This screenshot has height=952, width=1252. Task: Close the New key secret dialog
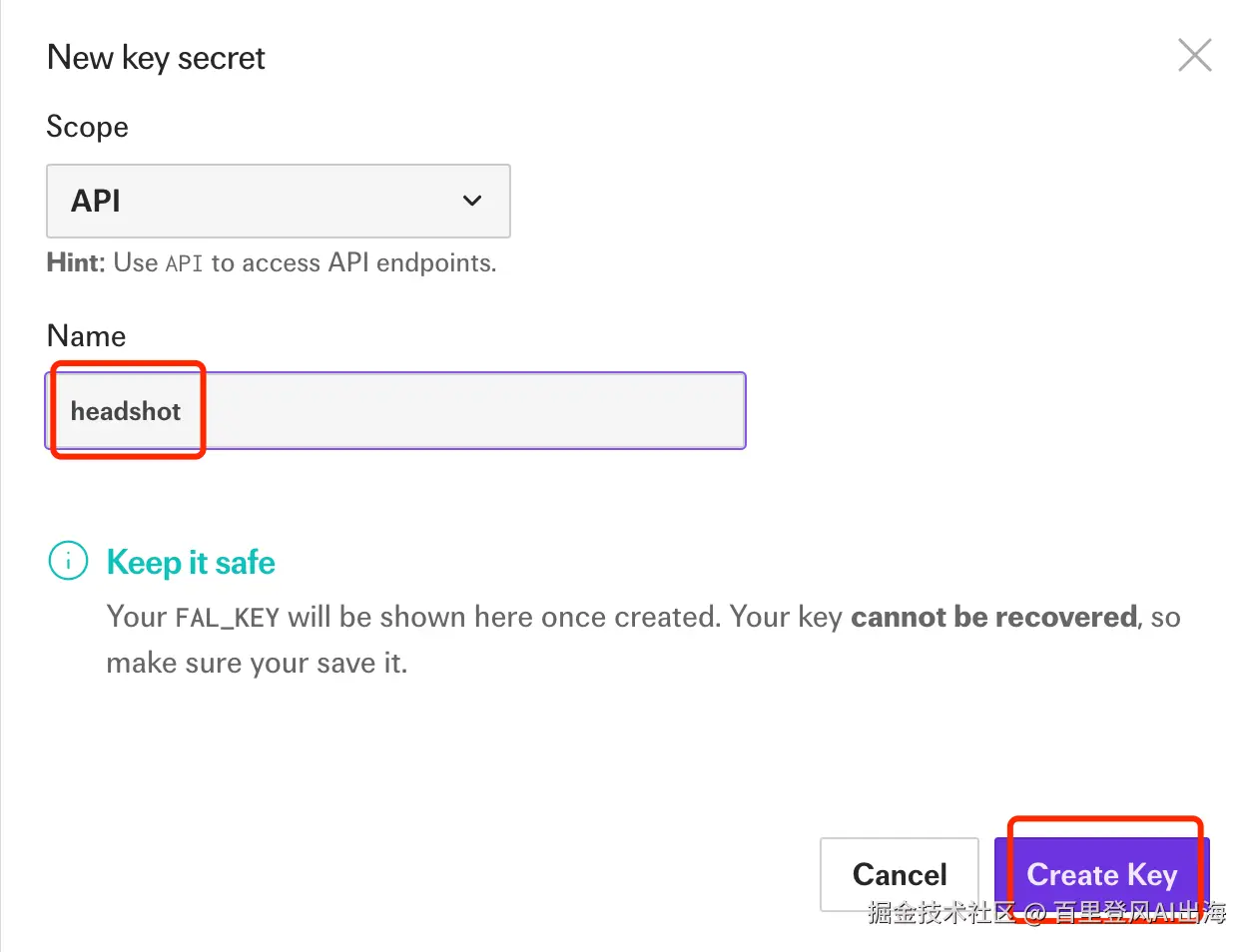(x=1194, y=55)
